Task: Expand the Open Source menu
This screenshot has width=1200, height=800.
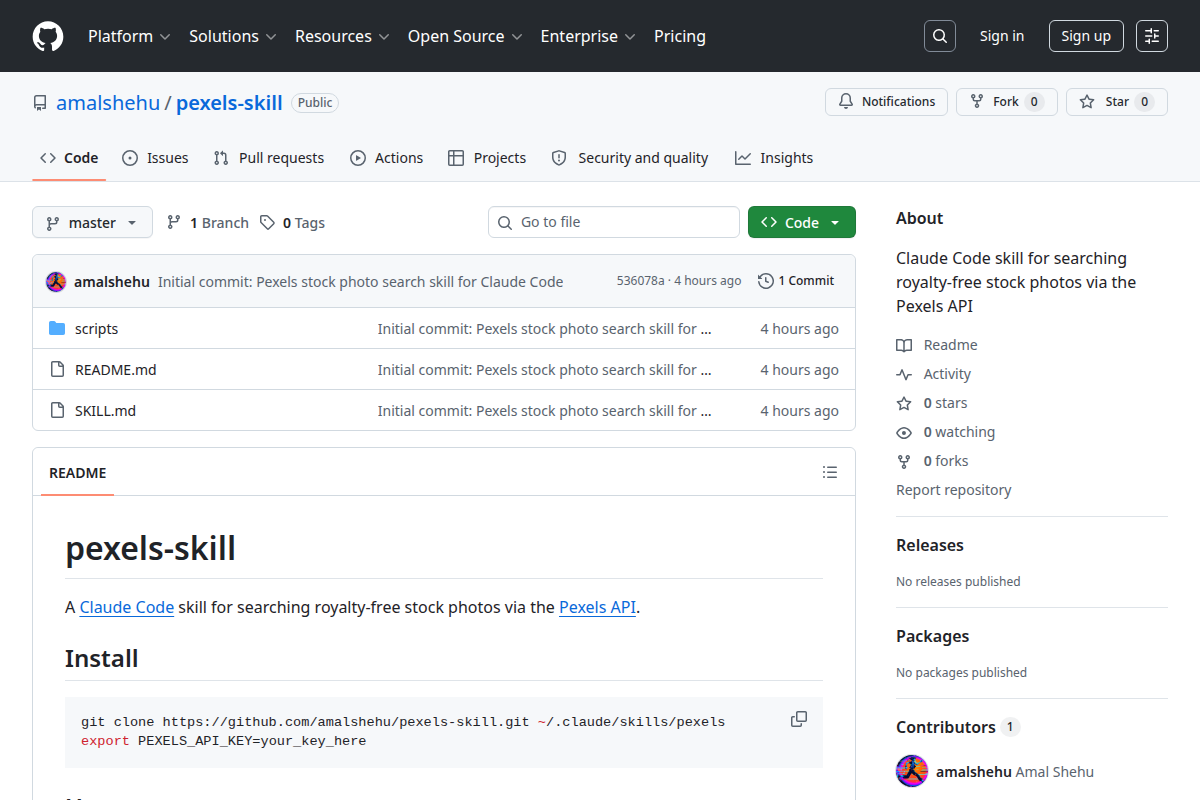Action: click(x=465, y=36)
